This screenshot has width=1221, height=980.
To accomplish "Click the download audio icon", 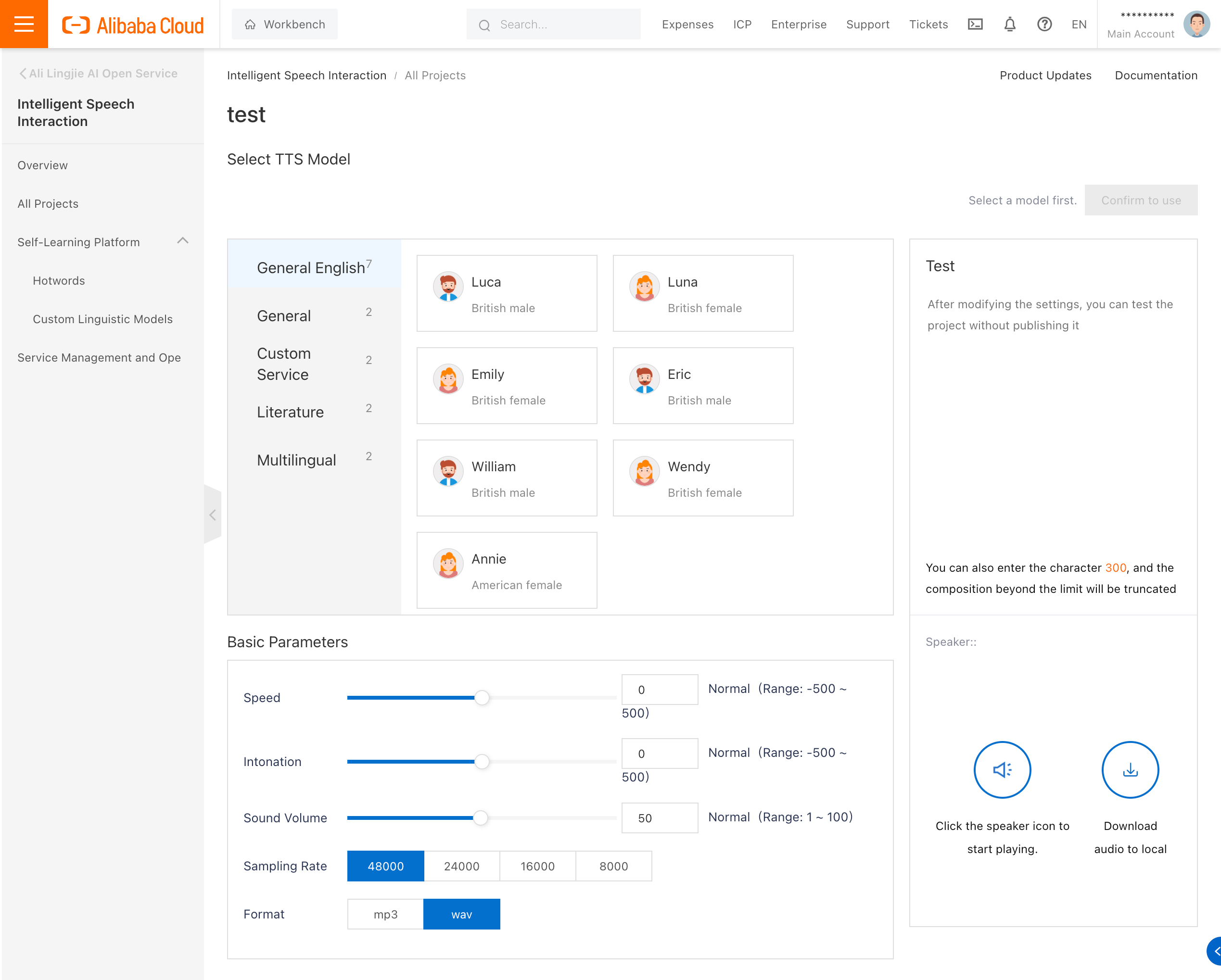I will pyautogui.click(x=1130, y=769).
